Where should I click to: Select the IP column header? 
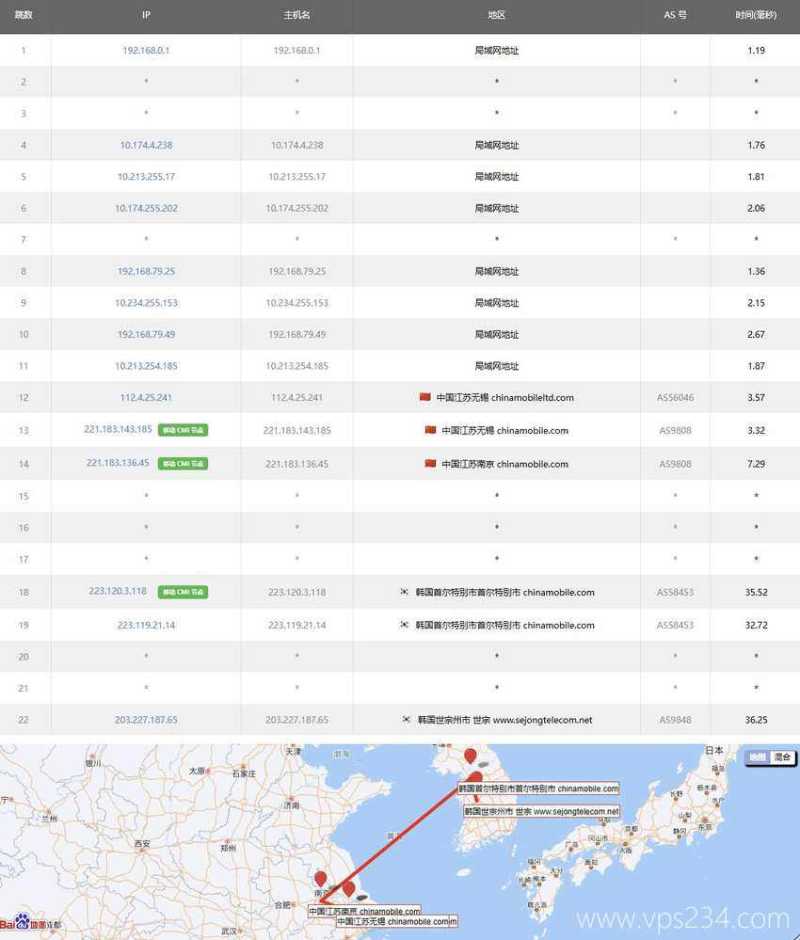point(146,15)
